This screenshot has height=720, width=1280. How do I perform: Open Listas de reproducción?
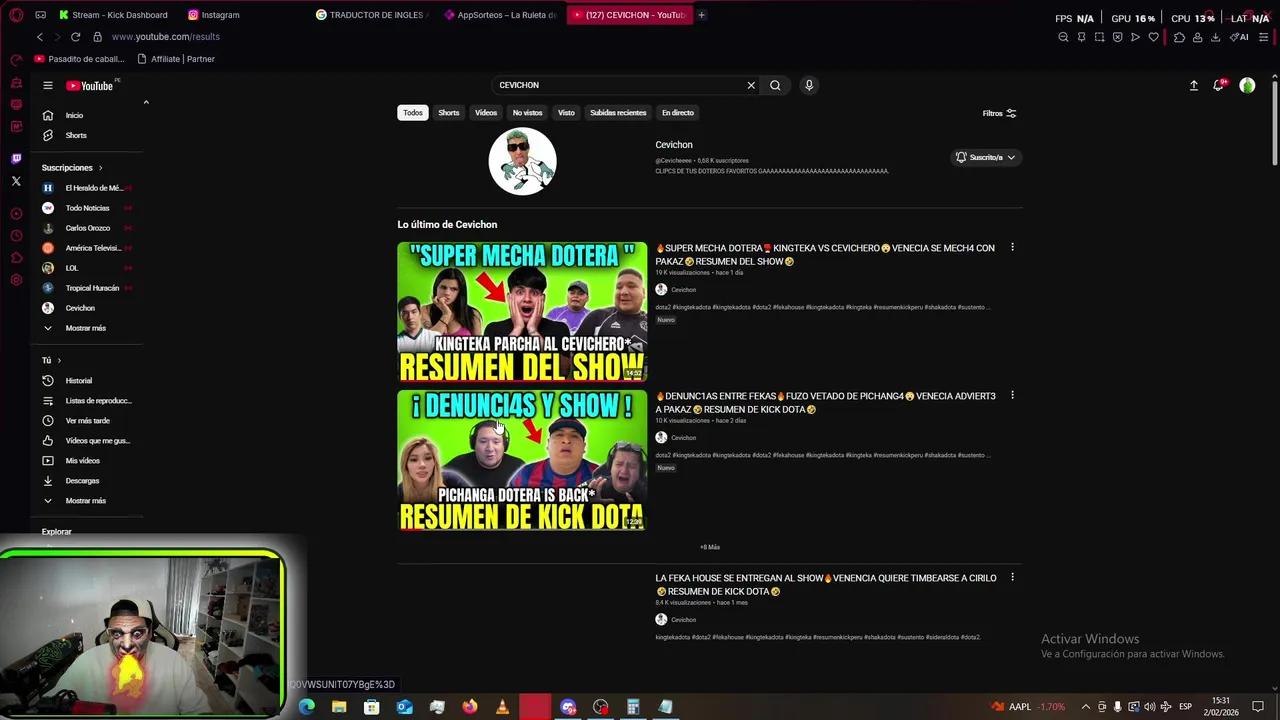coord(87,400)
